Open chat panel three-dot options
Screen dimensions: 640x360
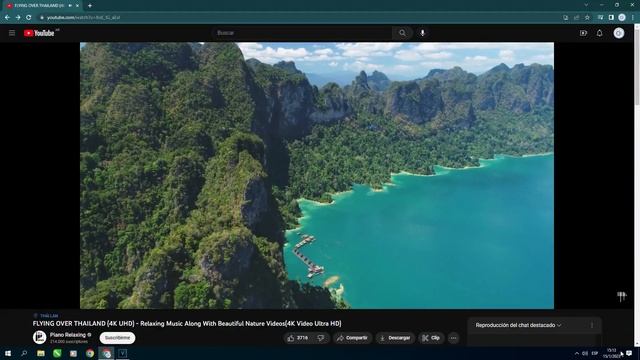click(592, 325)
